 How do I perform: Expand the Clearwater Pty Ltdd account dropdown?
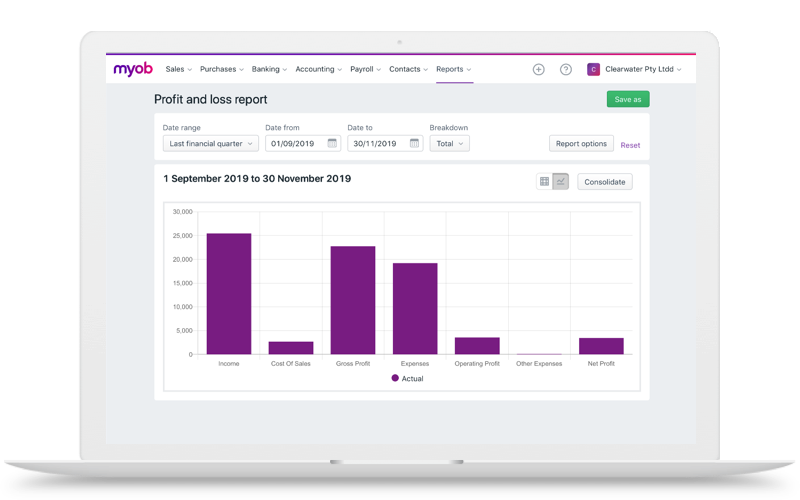[x=643, y=69]
